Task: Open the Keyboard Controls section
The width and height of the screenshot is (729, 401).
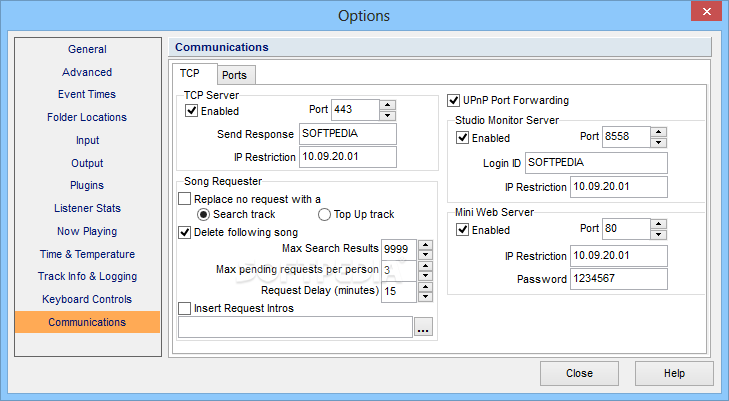Action: [87, 299]
